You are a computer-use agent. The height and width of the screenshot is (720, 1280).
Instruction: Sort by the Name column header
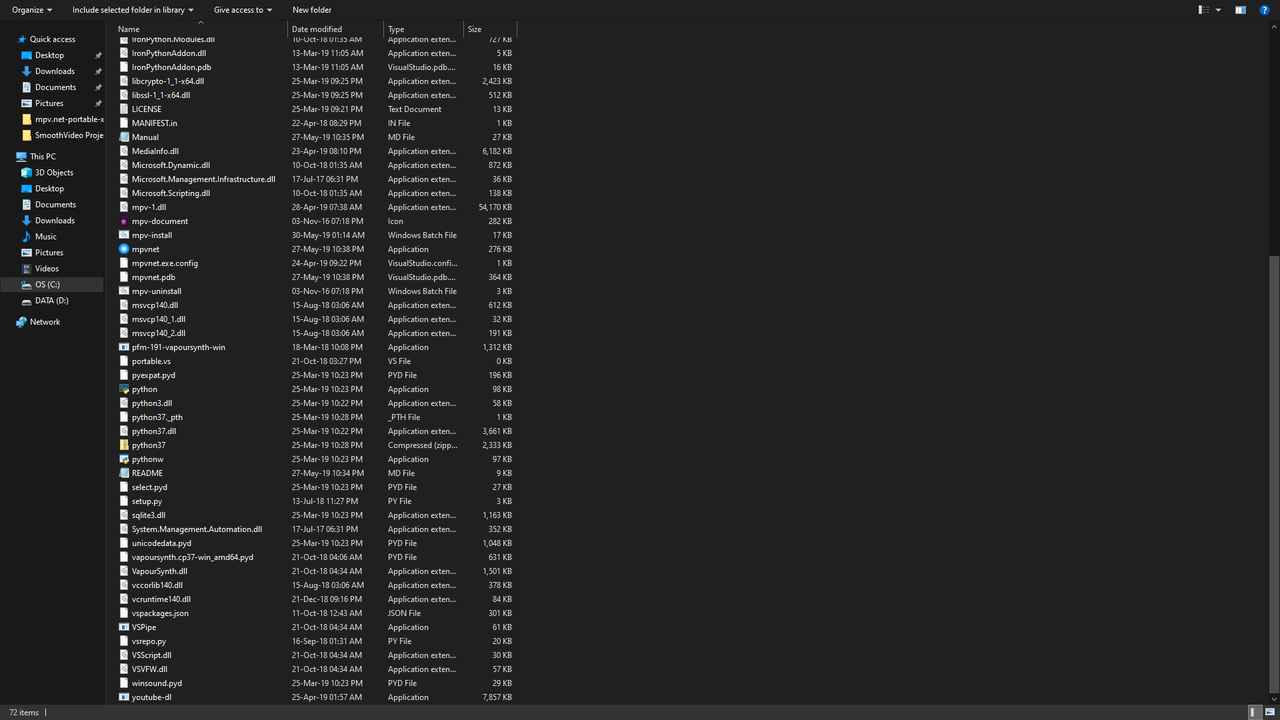coord(200,29)
